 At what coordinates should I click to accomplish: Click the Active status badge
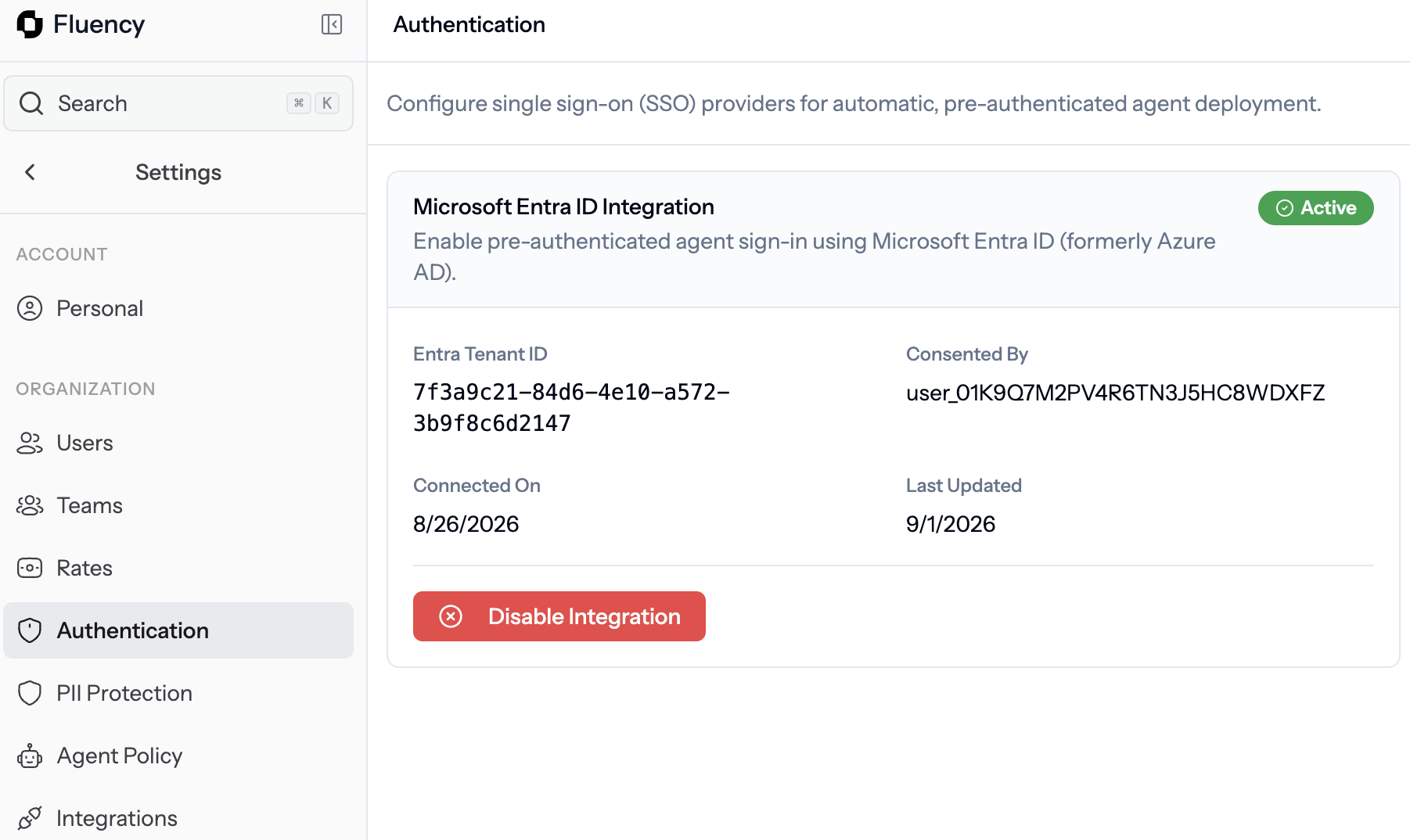pos(1316,208)
